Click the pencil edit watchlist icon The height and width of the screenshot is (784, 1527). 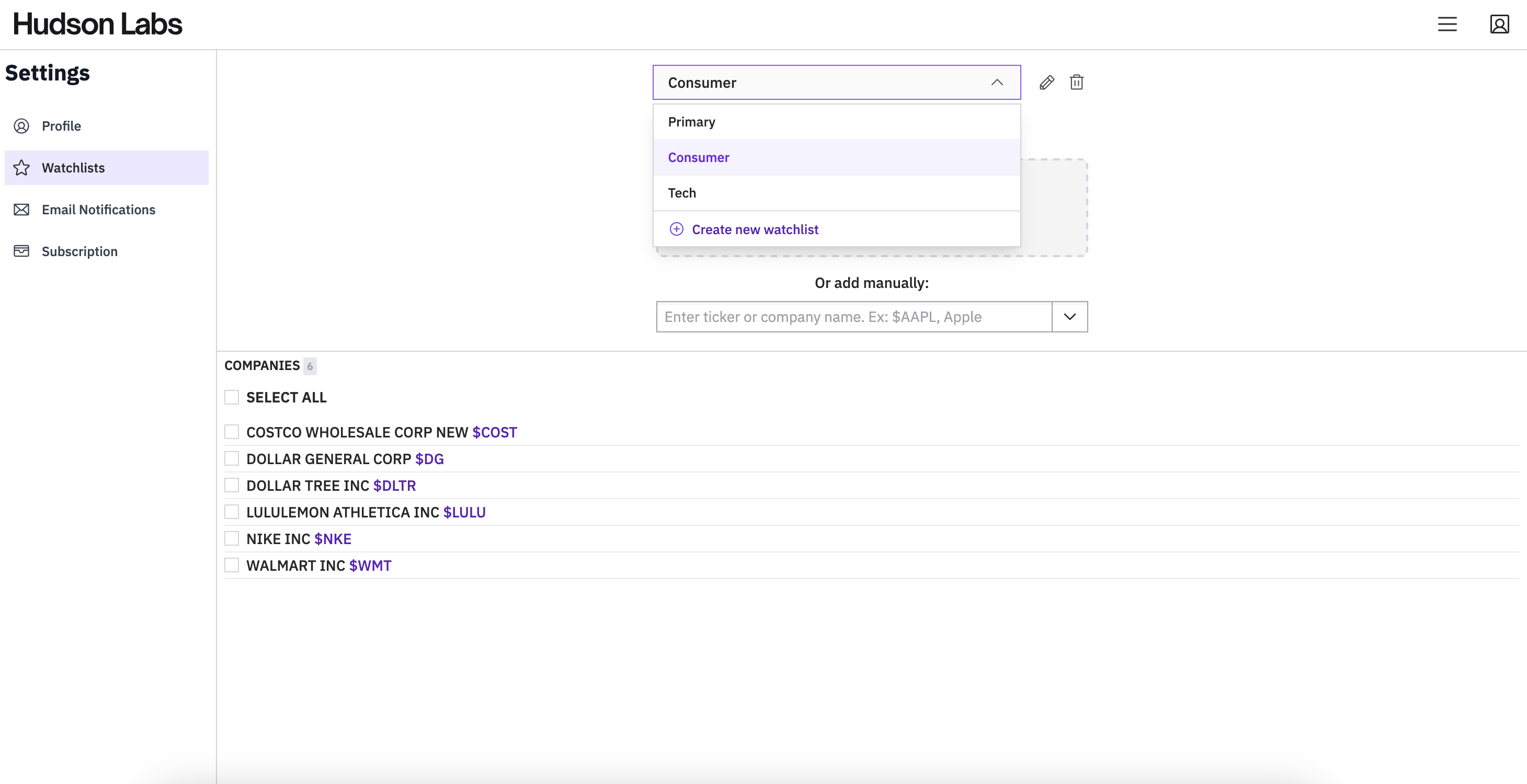(x=1046, y=83)
